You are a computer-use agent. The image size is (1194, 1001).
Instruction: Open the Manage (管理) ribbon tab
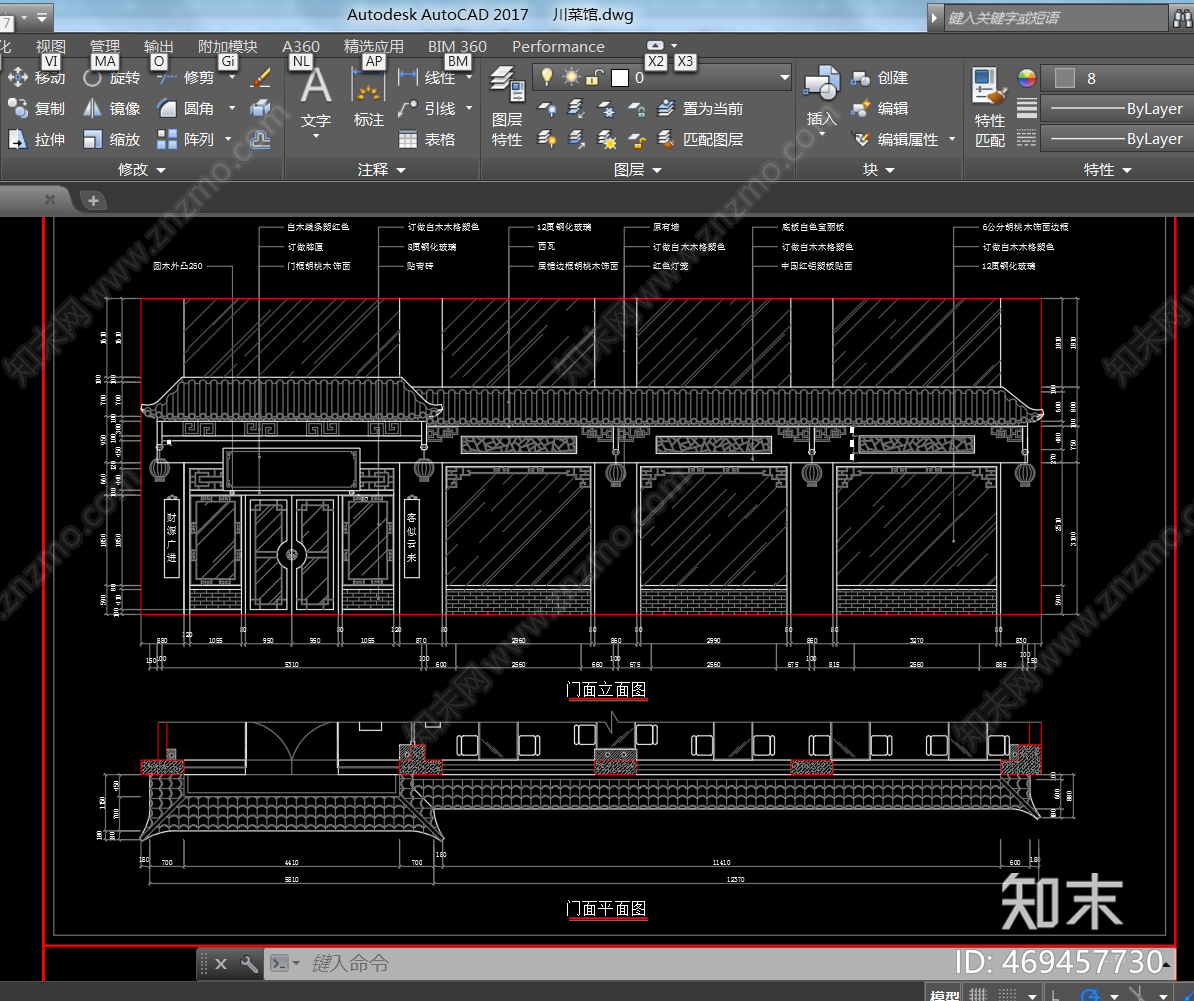[x=105, y=46]
